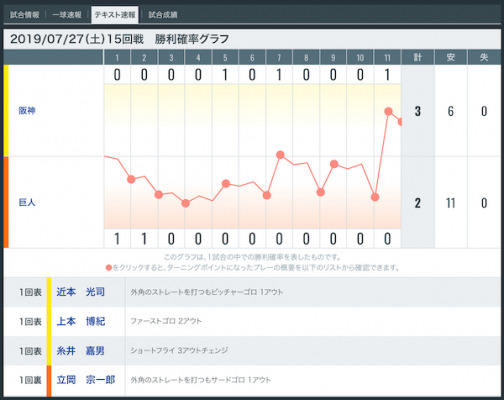Viewport: 504px width, 400px height.
Task: Switch to the 一球速報 tab
Action: pyautogui.click(x=67, y=15)
